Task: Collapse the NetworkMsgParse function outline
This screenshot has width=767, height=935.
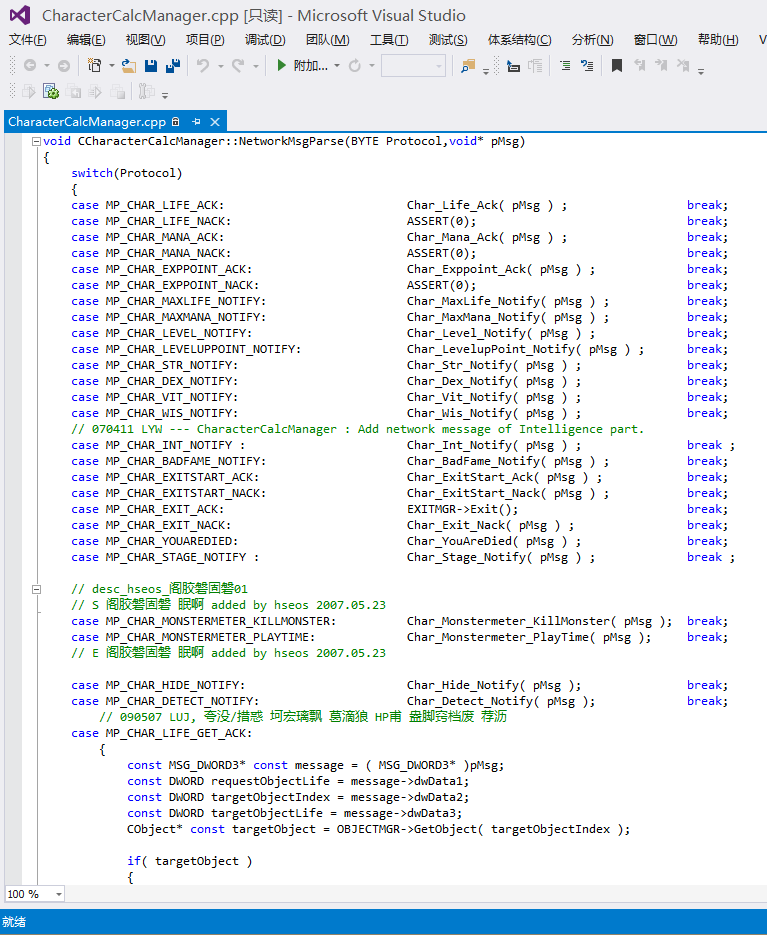Action: 36,141
